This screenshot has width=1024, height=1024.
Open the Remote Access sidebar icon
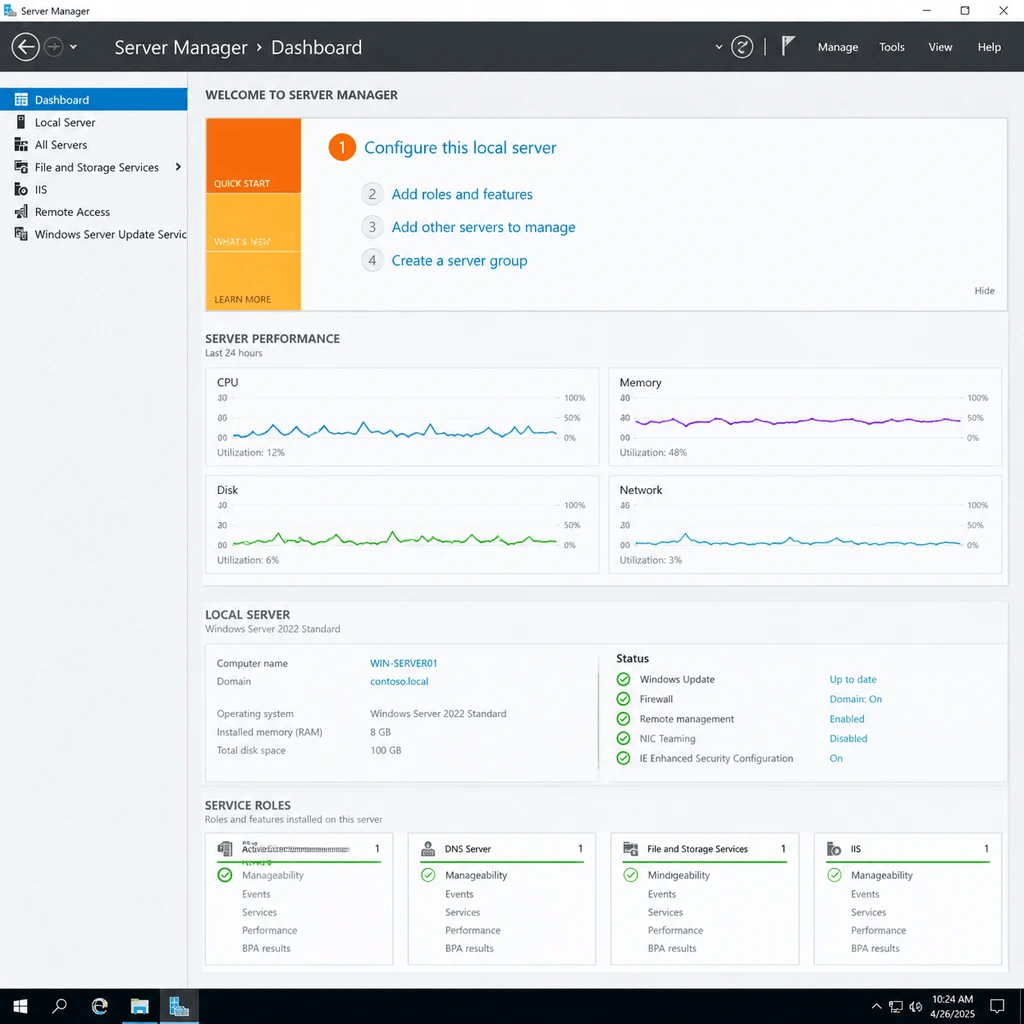point(21,212)
